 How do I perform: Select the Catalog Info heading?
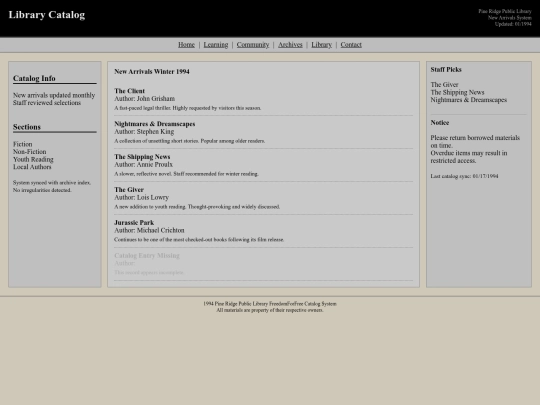[x=34, y=78]
